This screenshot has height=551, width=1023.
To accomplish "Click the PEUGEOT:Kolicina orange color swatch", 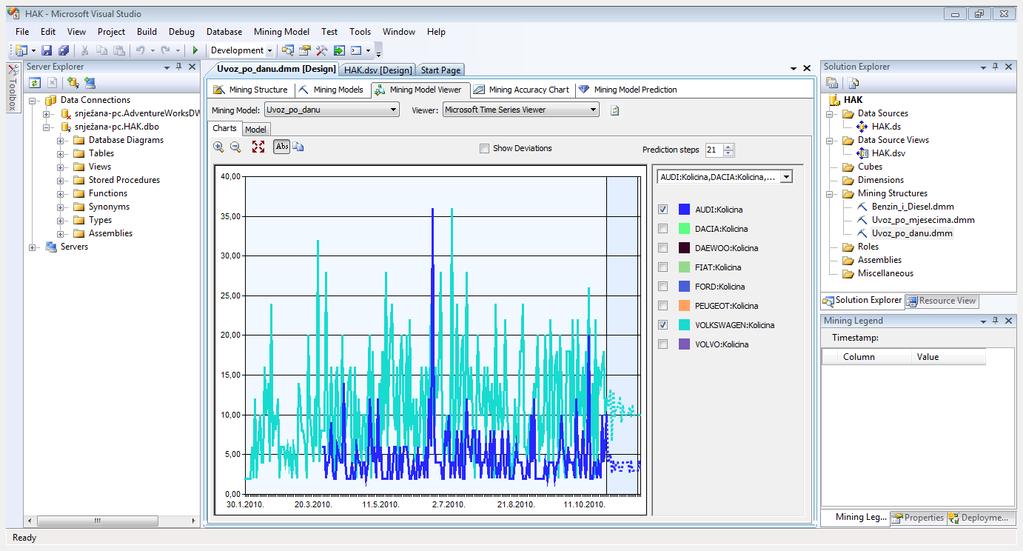I will [x=684, y=305].
